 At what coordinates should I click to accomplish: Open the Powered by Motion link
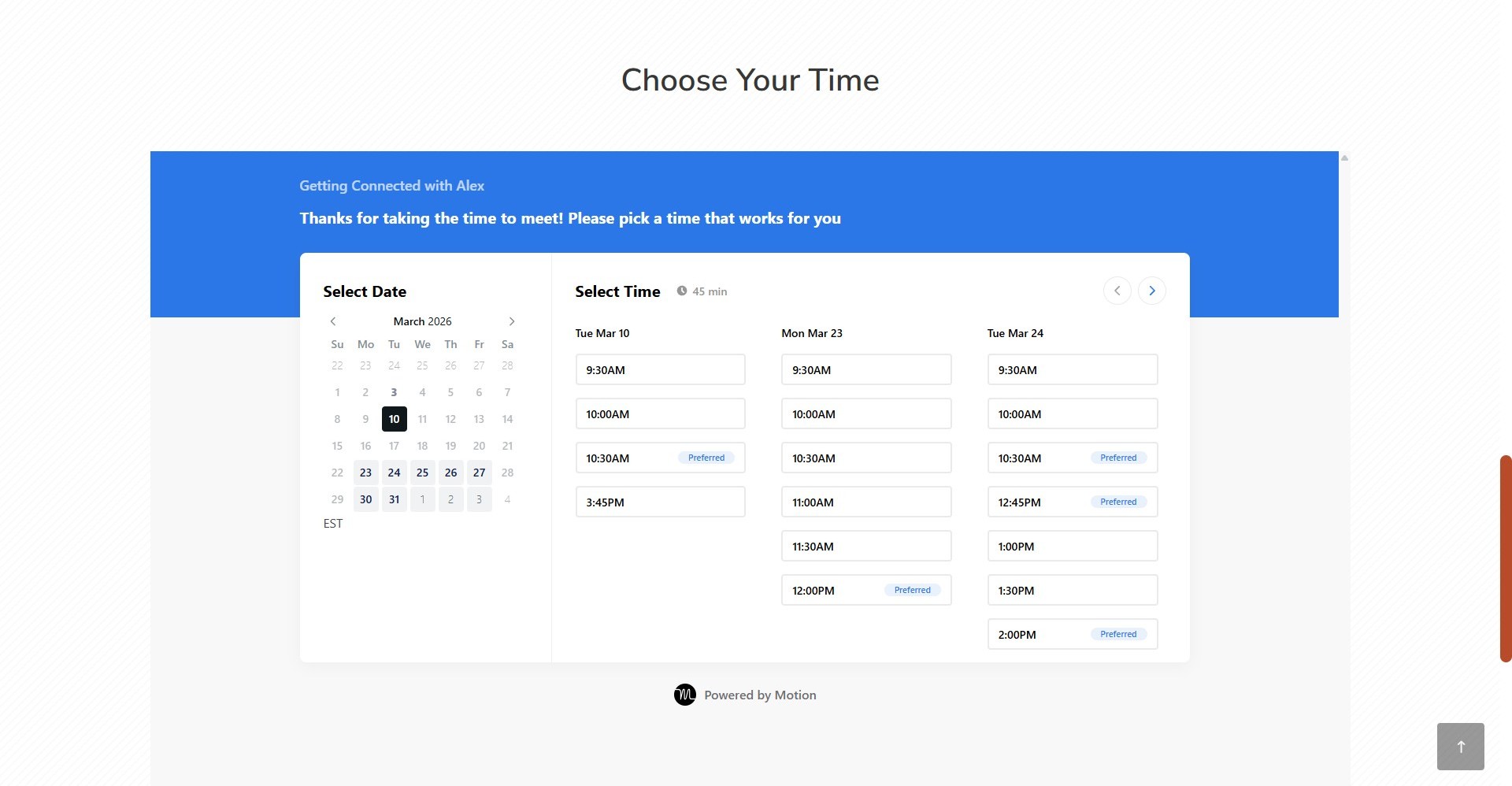(x=759, y=695)
